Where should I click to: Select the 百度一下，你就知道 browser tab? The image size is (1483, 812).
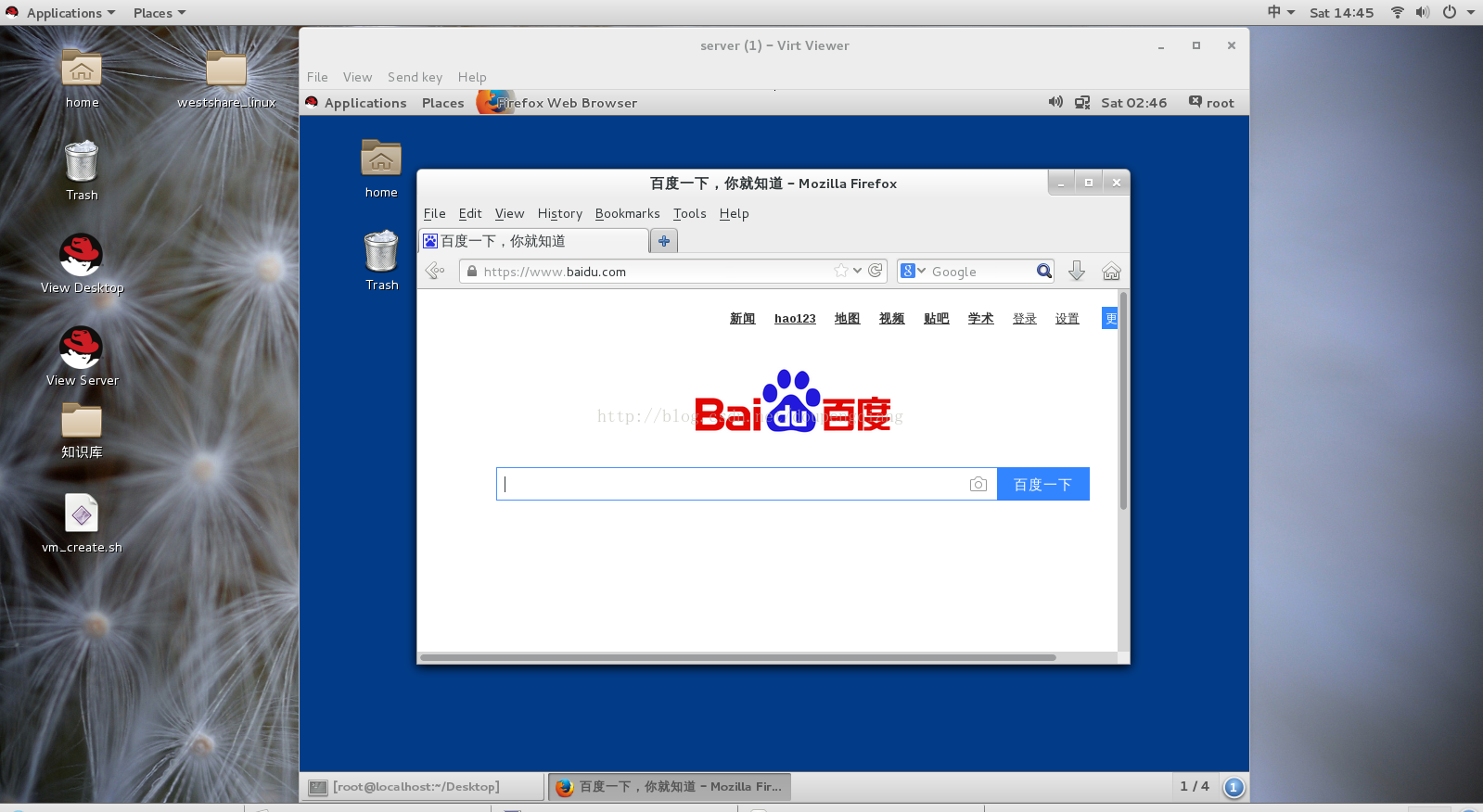click(x=534, y=241)
